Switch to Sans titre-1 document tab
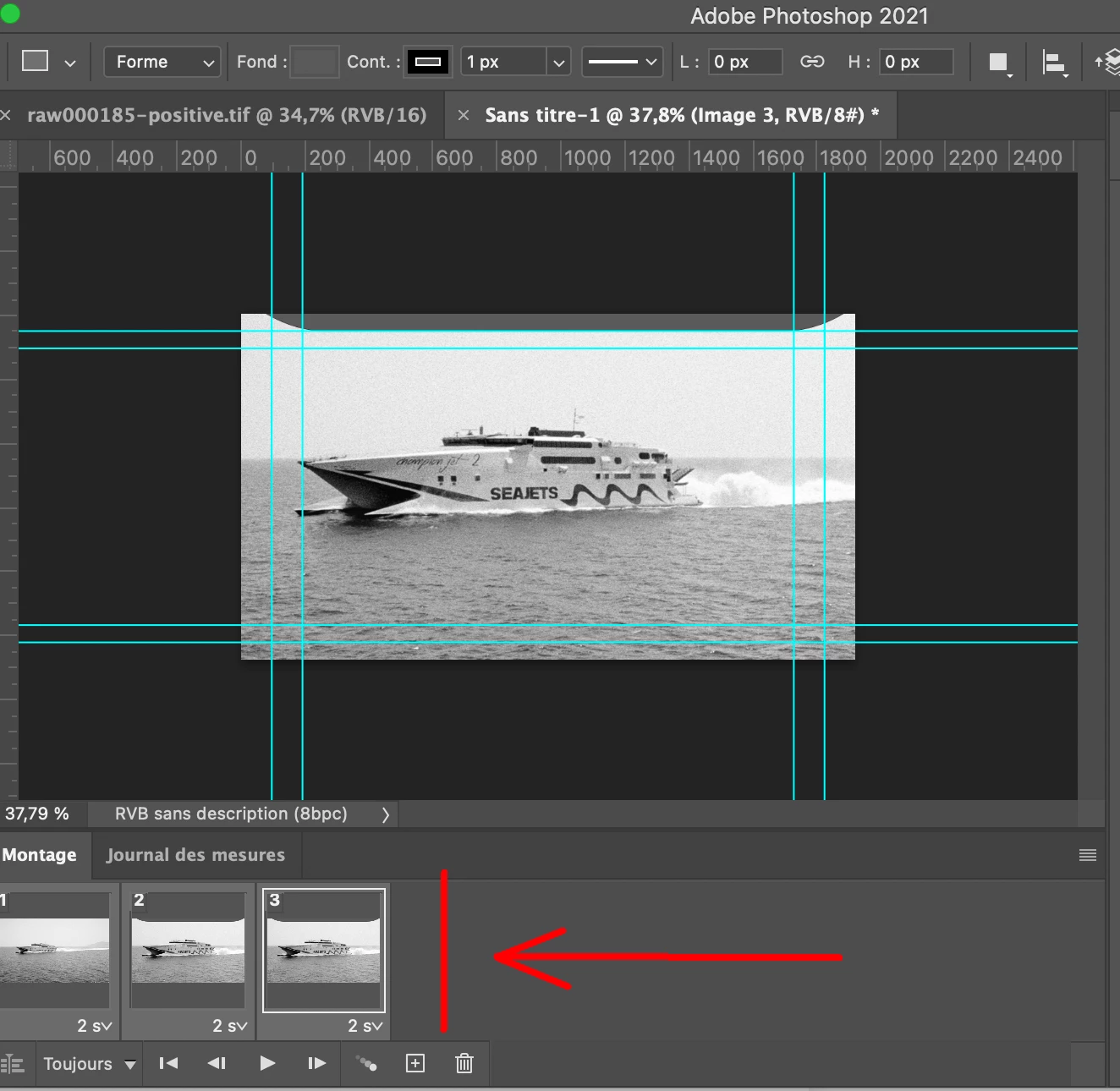 point(682,115)
